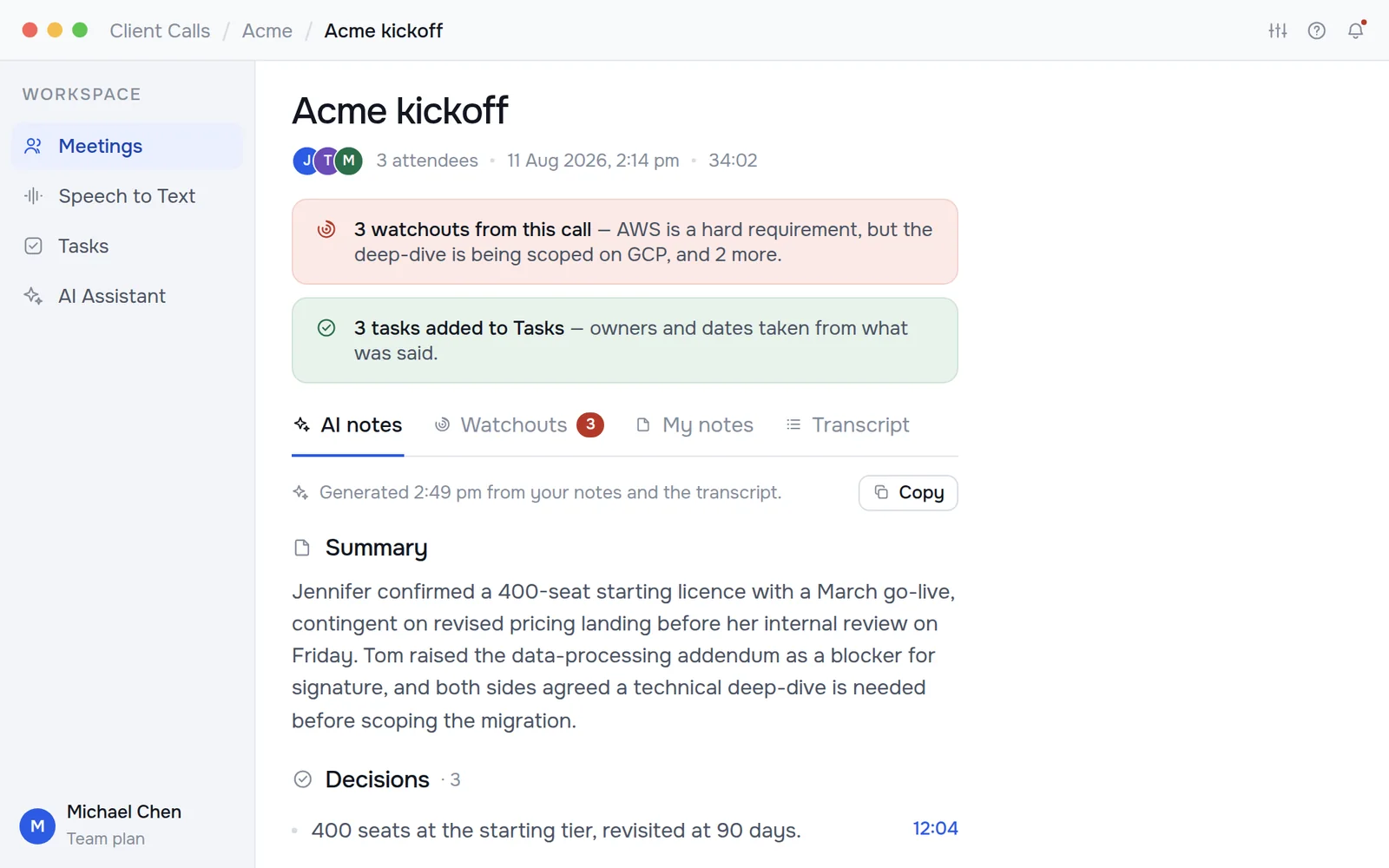This screenshot has width=1389, height=868.
Task: Click the decision '400 seats at the starting tier'
Action: [x=556, y=831]
